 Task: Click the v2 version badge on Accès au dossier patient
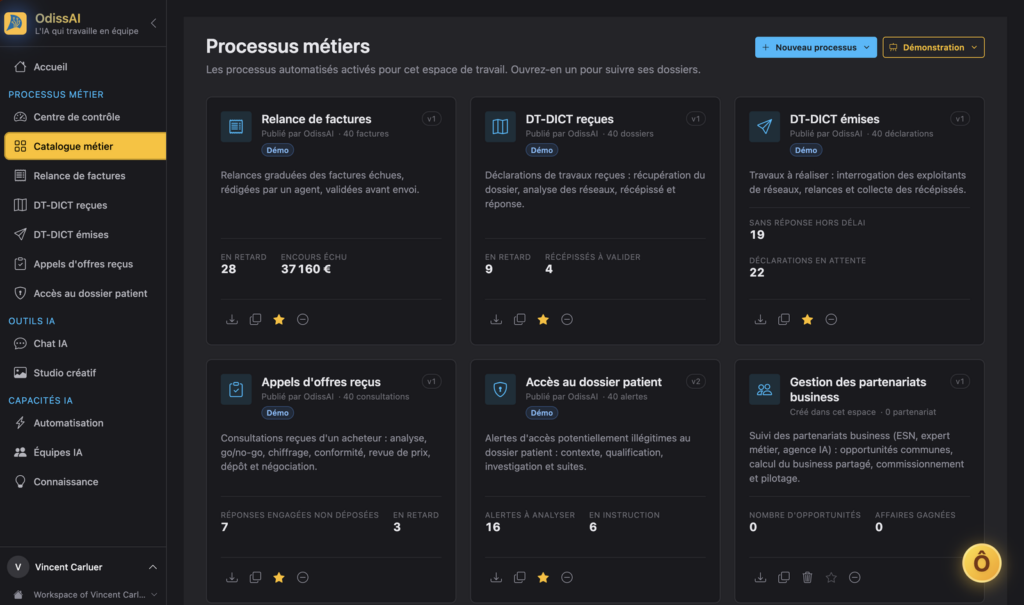point(696,382)
